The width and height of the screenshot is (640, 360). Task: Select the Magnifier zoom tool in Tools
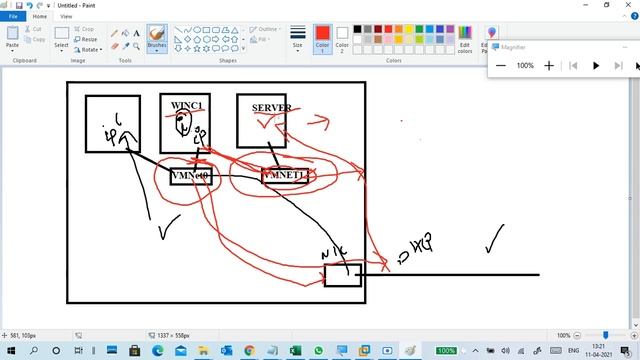(136, 46)
